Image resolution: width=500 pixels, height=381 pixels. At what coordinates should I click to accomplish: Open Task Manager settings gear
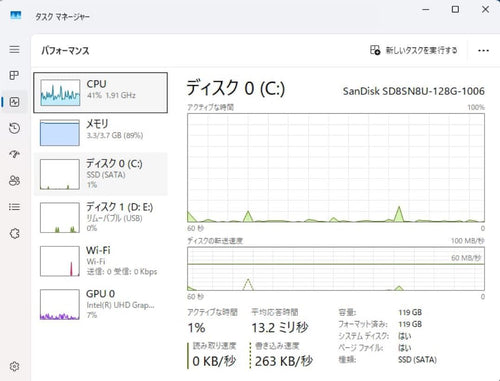click(x=14, y=366)
